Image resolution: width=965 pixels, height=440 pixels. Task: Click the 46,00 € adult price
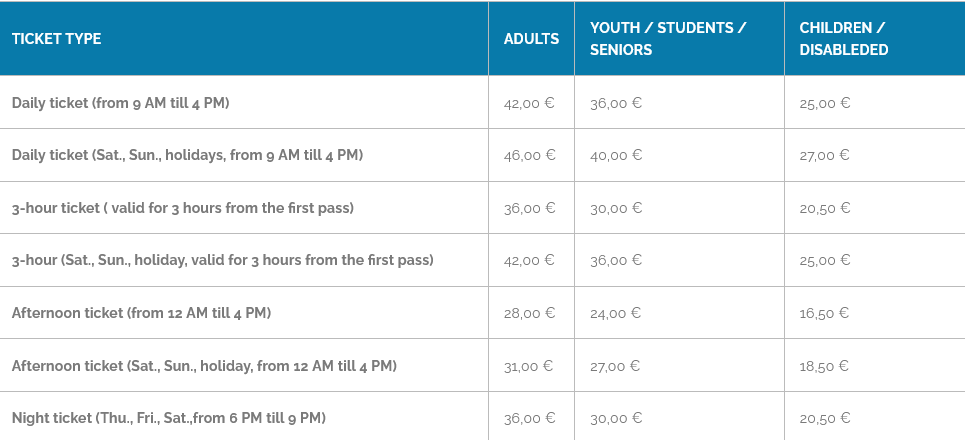click(529, 155)
